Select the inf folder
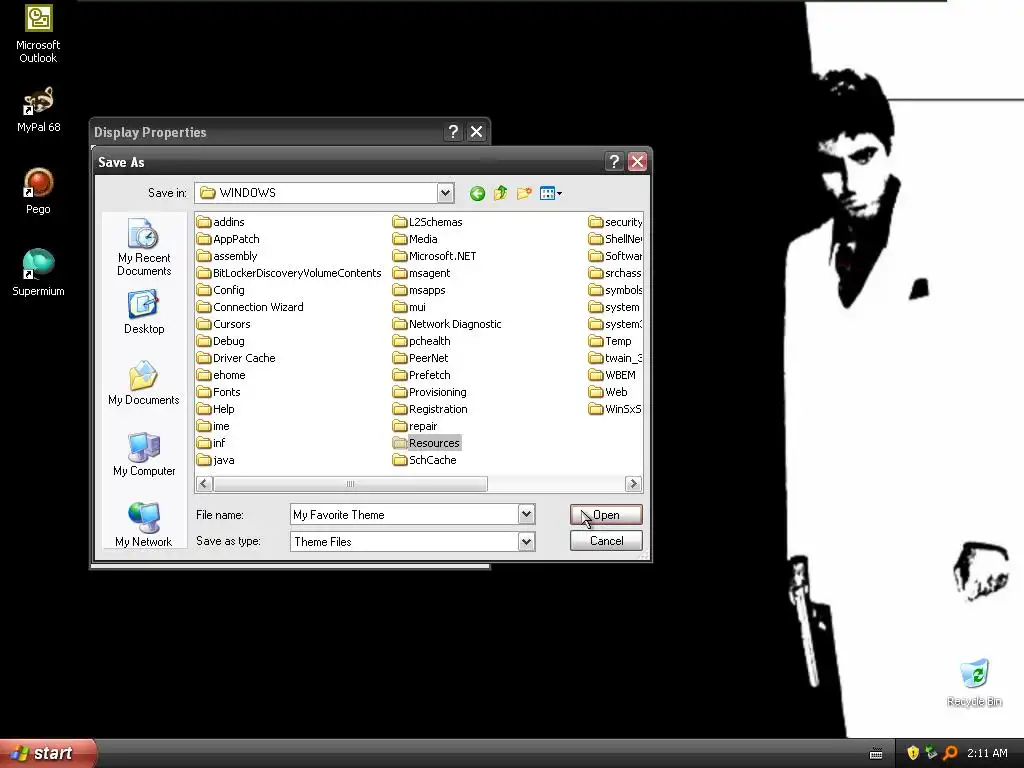The image size is (1024, 768). (x=212, y=443)
